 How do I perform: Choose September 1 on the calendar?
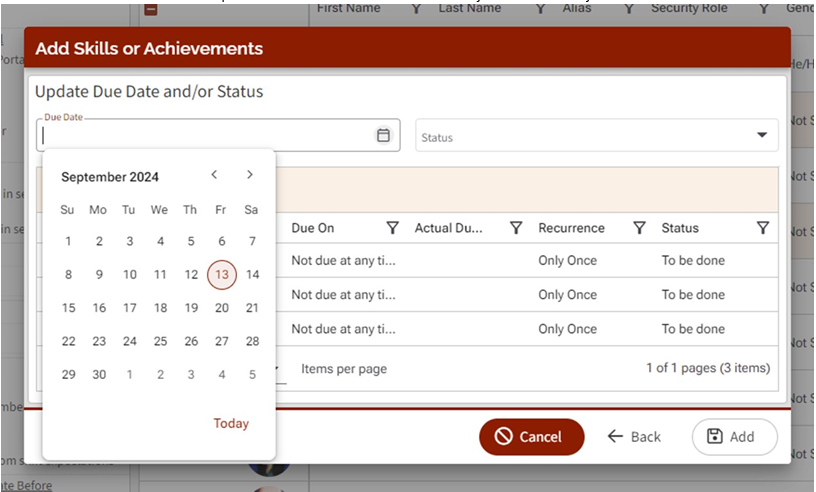tap(68, 241)
